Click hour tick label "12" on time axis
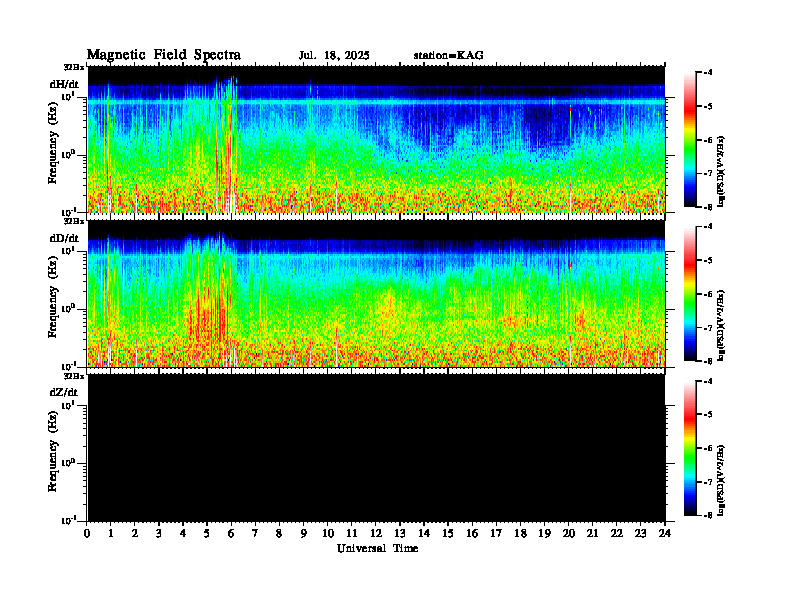Viewport: 792px width, 612px height. [x=376, y=534]
